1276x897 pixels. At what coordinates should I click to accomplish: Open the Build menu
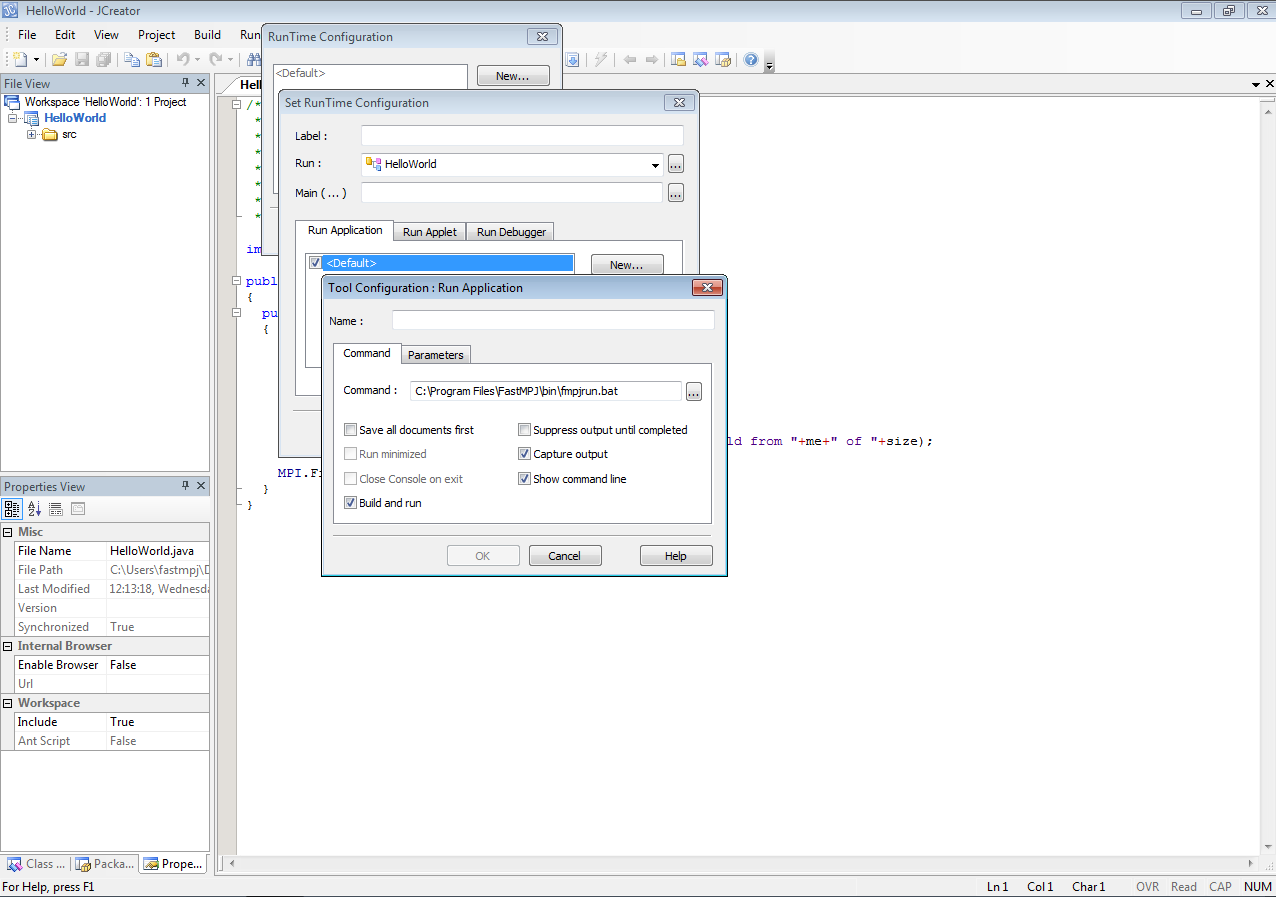click(x=208, y=35)
